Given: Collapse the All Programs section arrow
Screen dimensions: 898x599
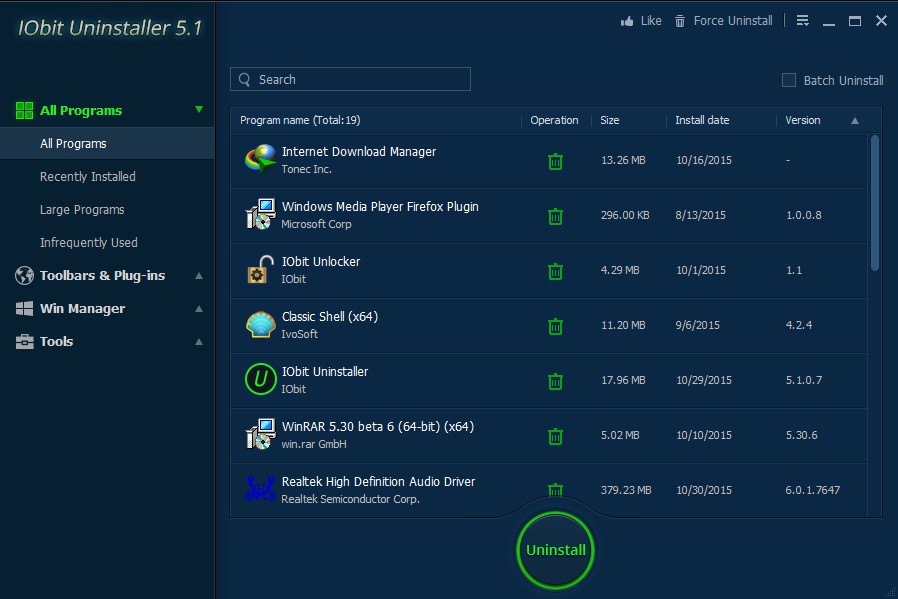Looking at the screenshot, I should (x=199, y=109).
